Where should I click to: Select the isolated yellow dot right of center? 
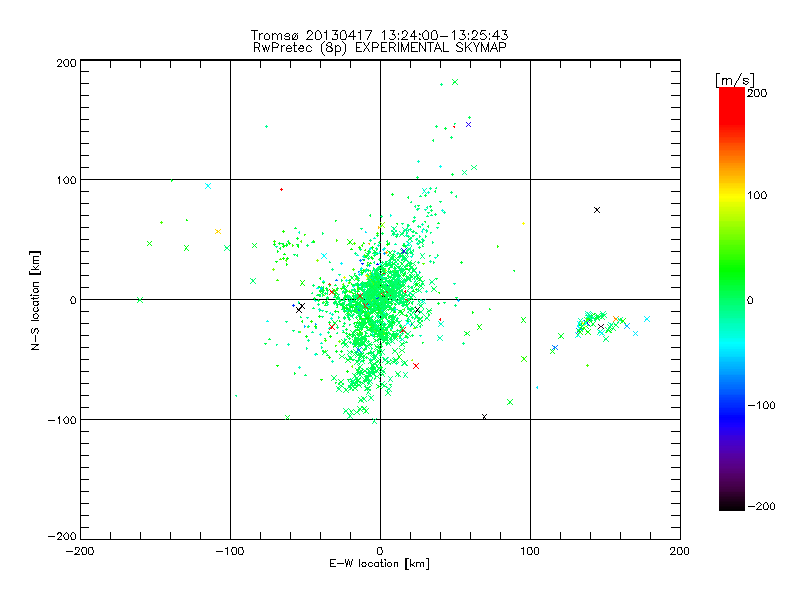523,223
